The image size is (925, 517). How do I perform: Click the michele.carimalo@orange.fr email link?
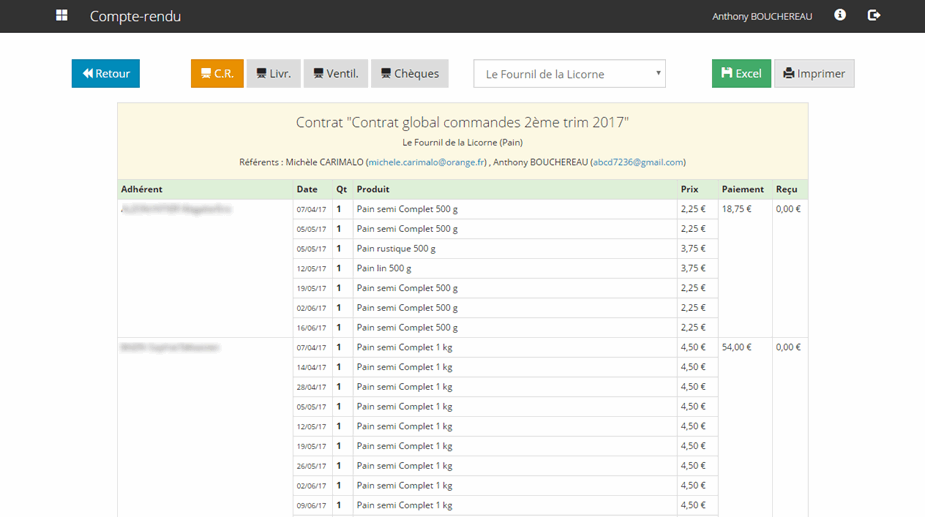tap(426, 162)
